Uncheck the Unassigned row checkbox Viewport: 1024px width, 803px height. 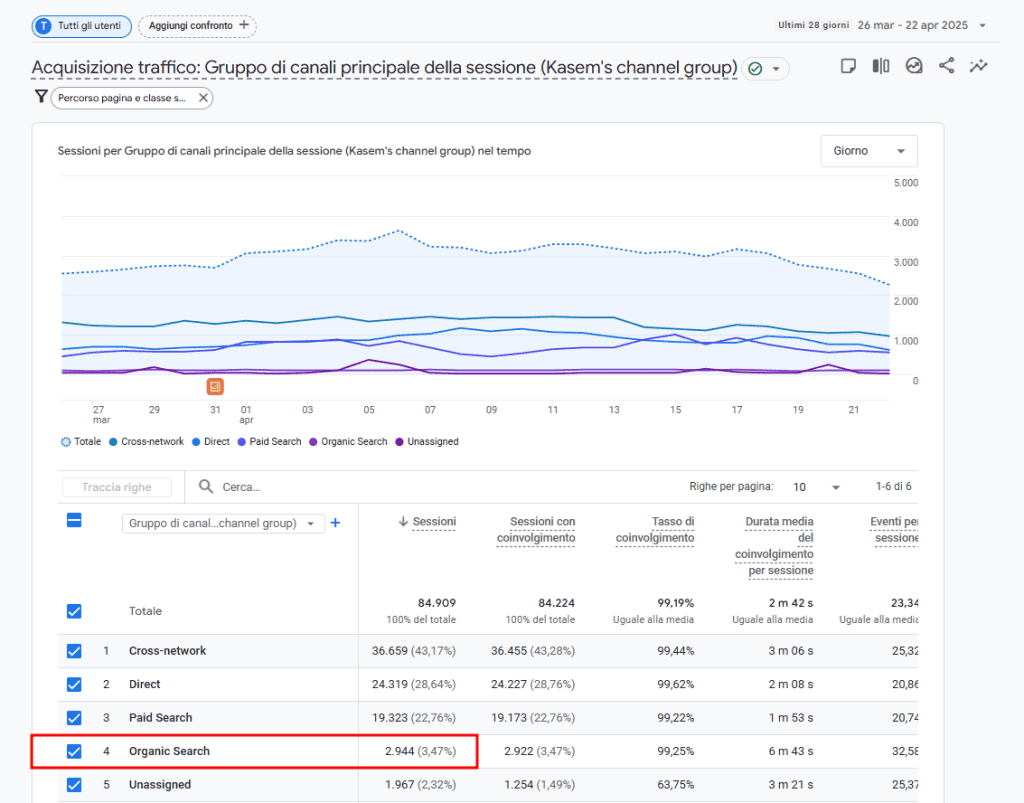[x=74, y=784]
